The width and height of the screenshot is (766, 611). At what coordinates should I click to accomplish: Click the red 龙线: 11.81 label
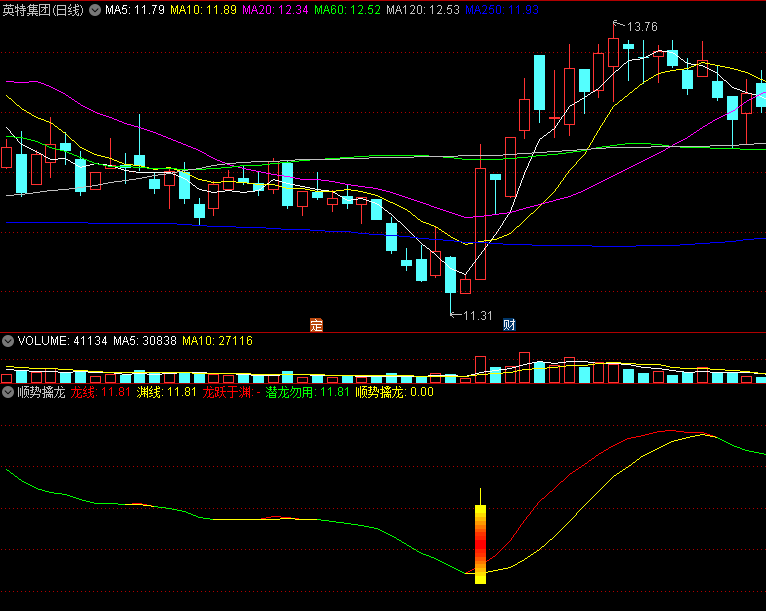click(100, 392)
